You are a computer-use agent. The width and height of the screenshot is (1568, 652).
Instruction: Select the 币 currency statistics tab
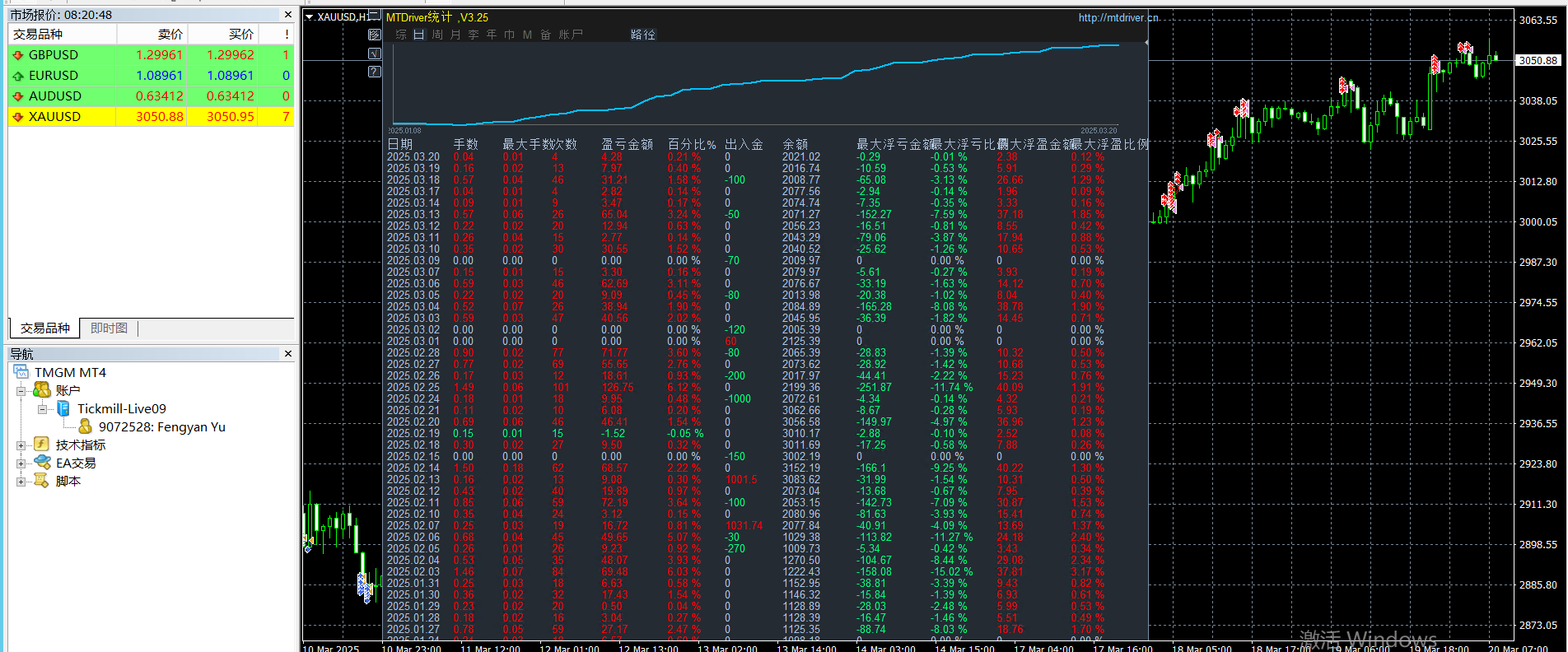(510, 35)
